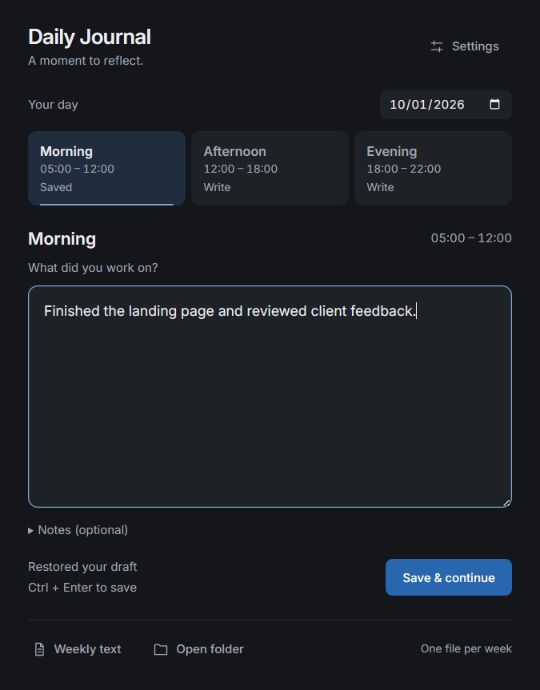The height and width of the screenshot is (690, 540).
Task: Click the 'A moment to reflect.' subtitle
Action: [86, 61]
